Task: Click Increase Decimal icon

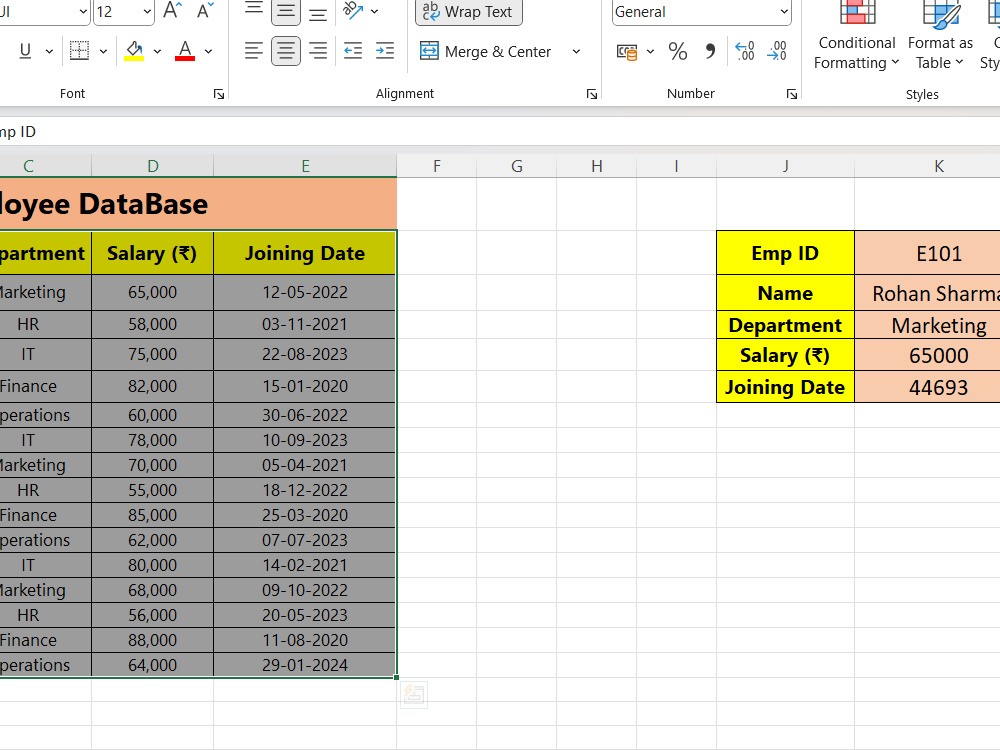Action: coord(744,52)
